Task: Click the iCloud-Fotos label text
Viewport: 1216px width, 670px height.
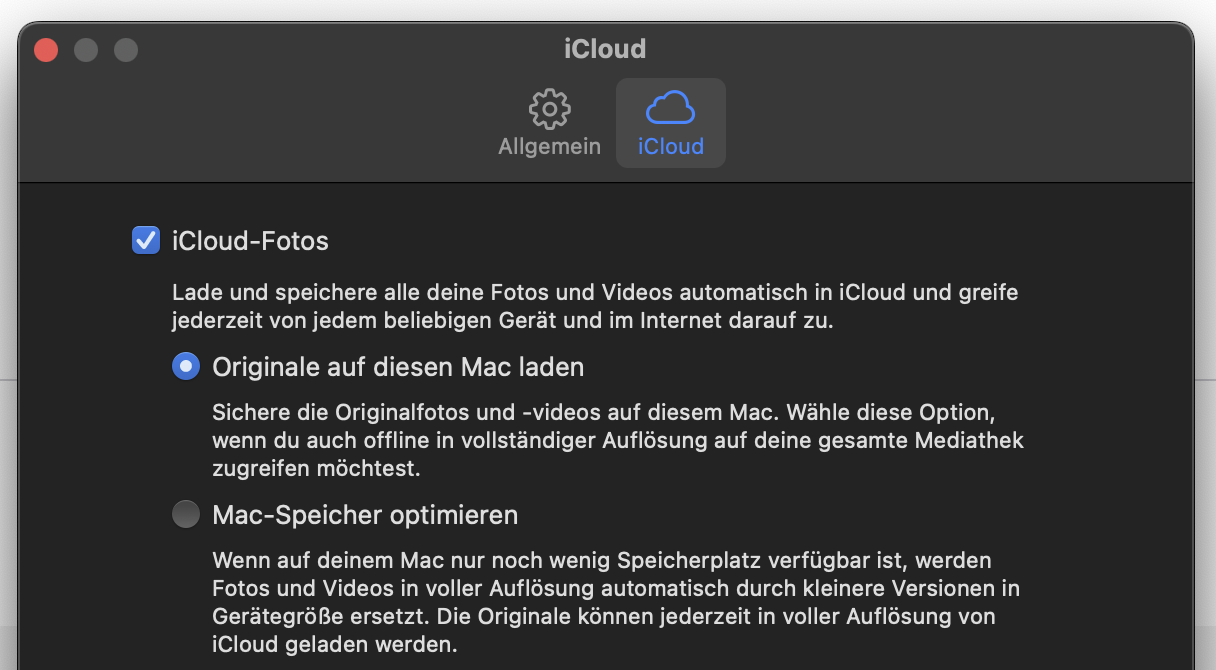Action: pos(250,241)
